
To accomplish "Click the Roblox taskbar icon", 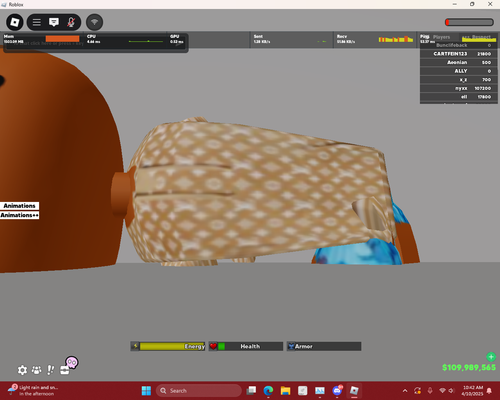I will click(354, 391).
